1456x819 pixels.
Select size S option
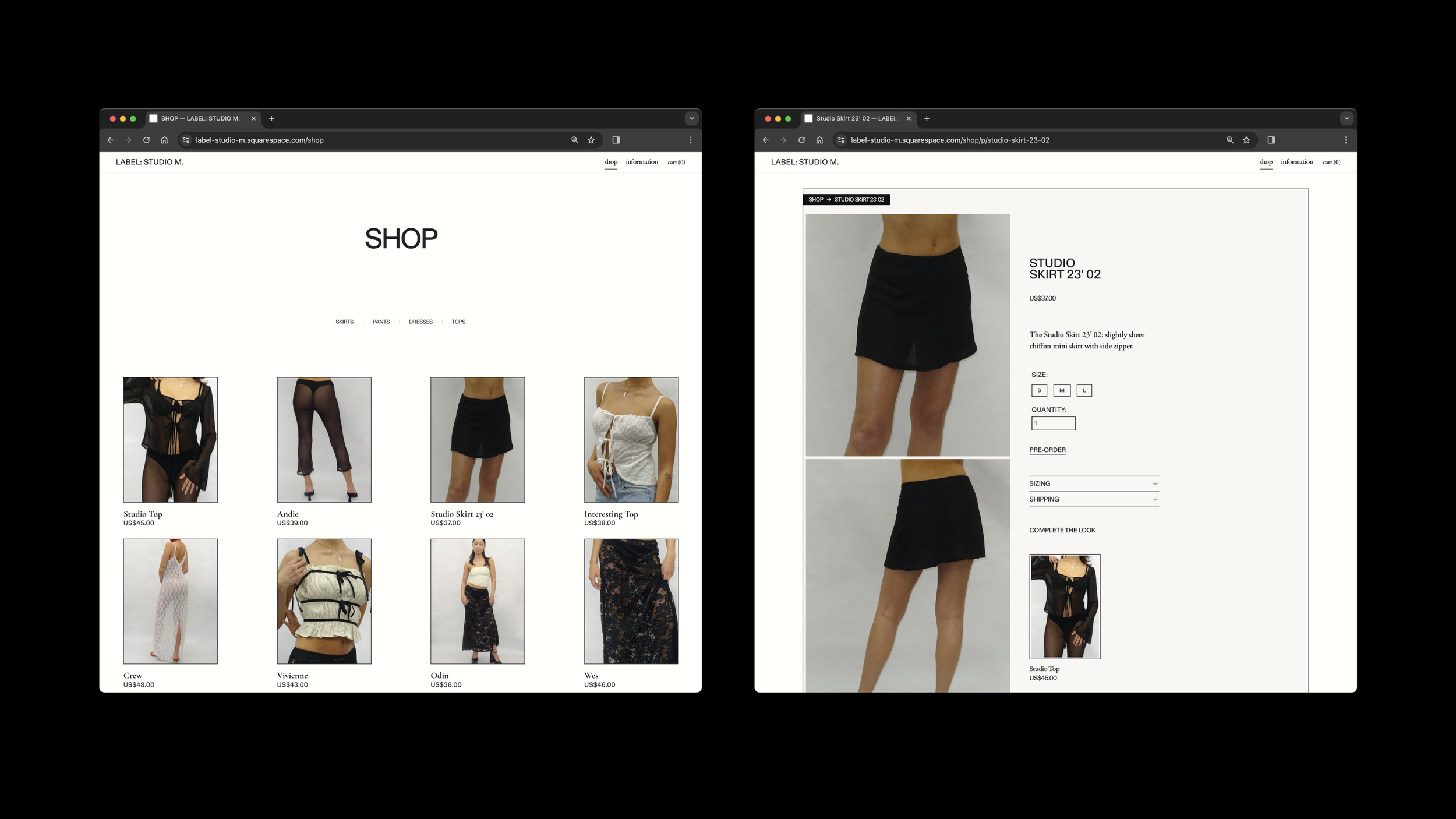[x=1039, y=390]
